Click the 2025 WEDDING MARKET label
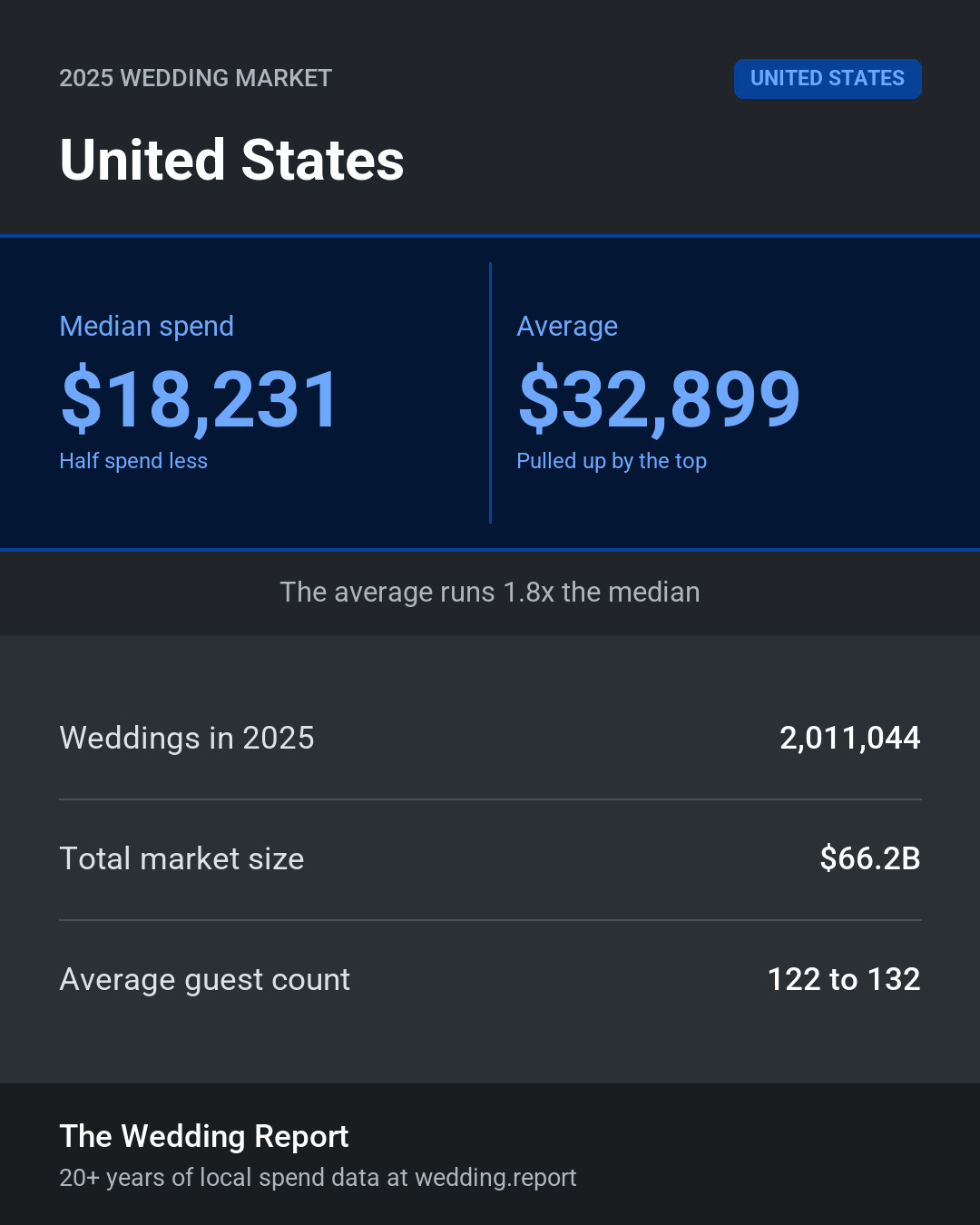 196,78
